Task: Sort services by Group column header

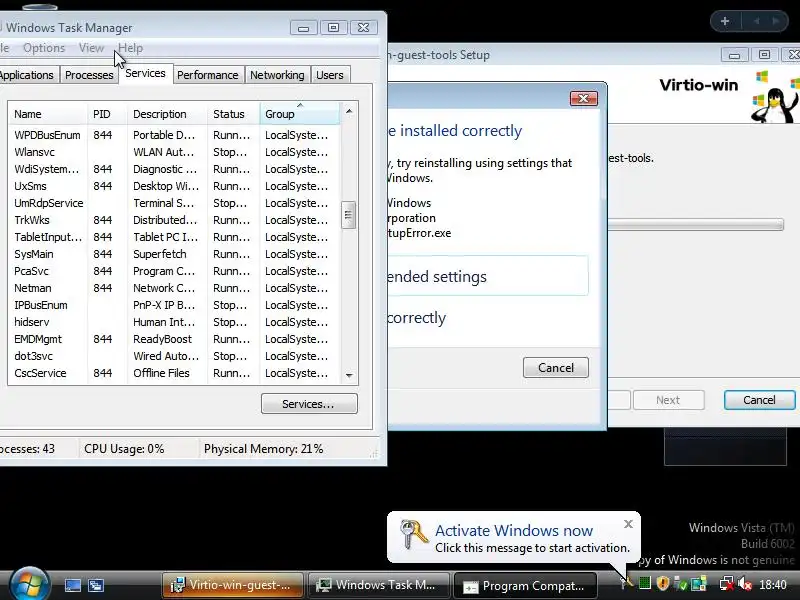Action: 299,114
